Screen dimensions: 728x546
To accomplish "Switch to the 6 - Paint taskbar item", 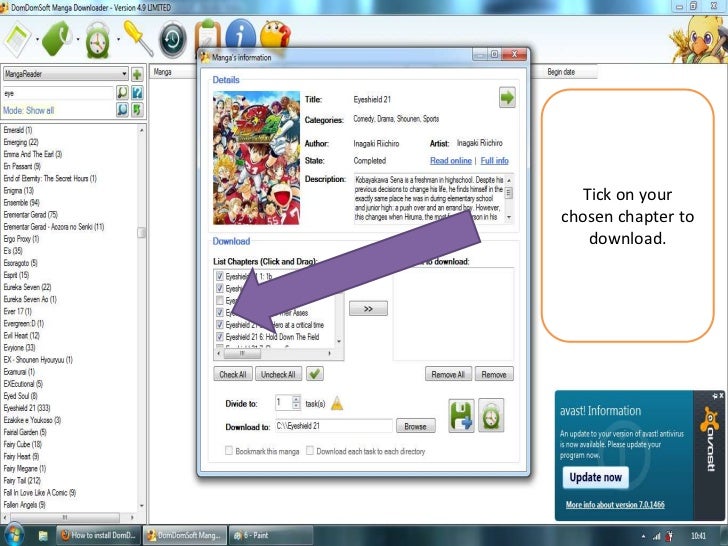I will 270,535.
